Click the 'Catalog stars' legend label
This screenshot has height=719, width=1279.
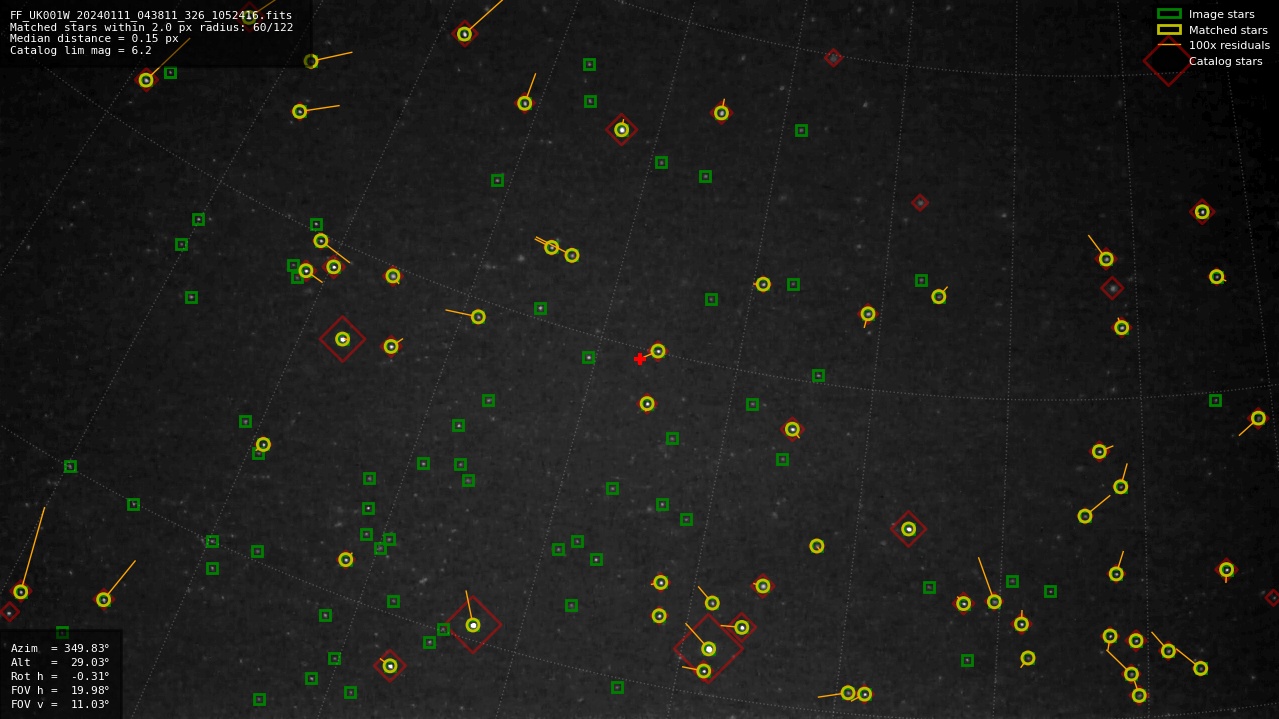(1226, 61)
